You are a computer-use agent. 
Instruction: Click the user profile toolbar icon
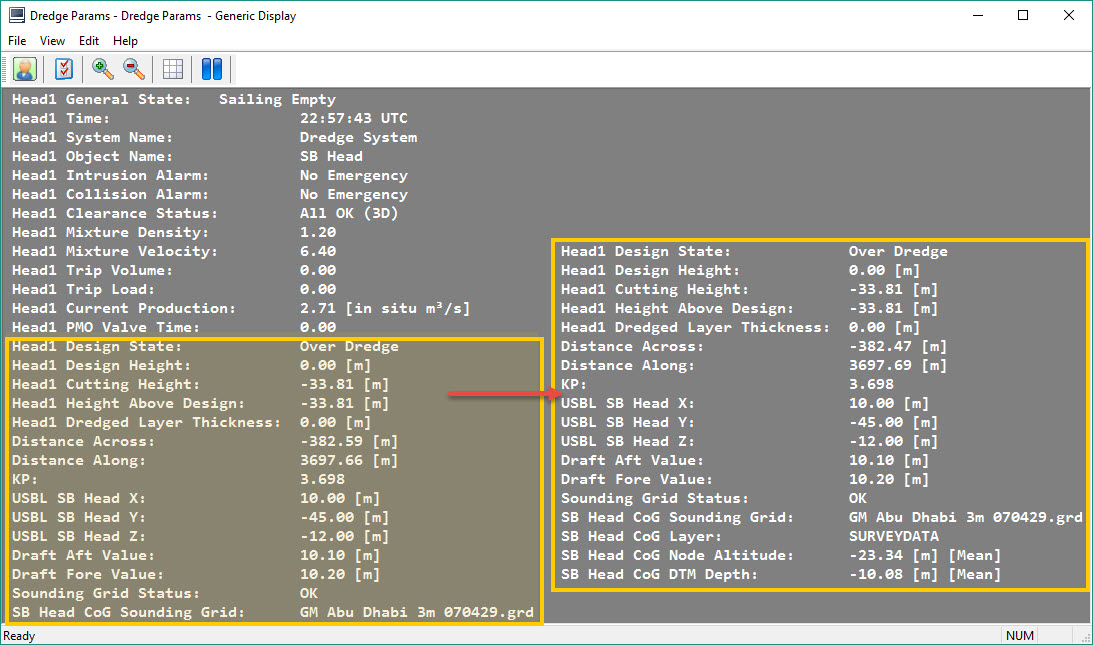click(25, 69)
